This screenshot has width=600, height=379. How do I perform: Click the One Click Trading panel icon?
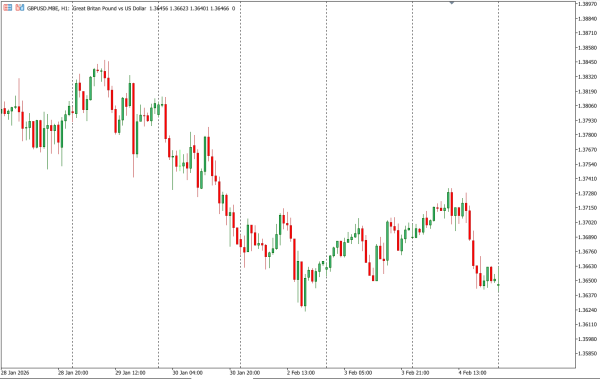point(7,8)
